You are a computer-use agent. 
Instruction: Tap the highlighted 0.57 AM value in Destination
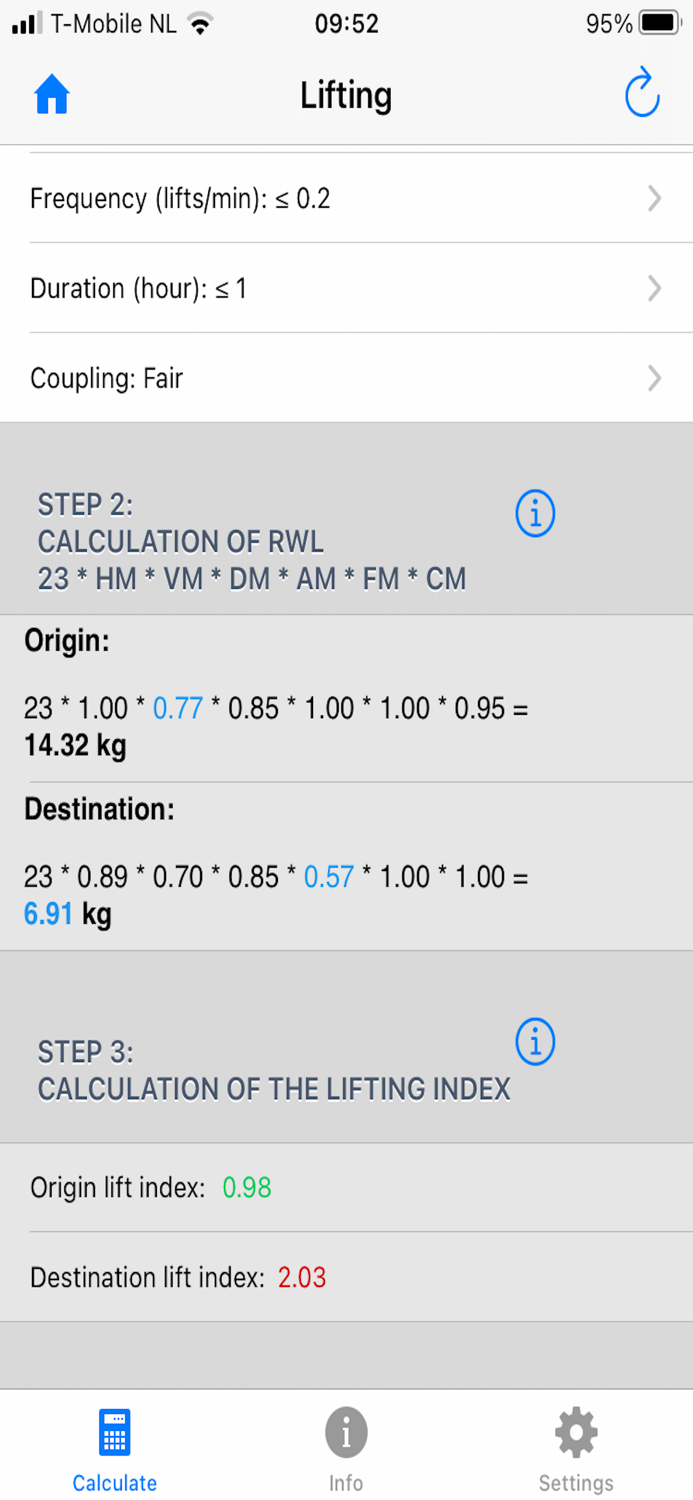(x=330, y=877)
